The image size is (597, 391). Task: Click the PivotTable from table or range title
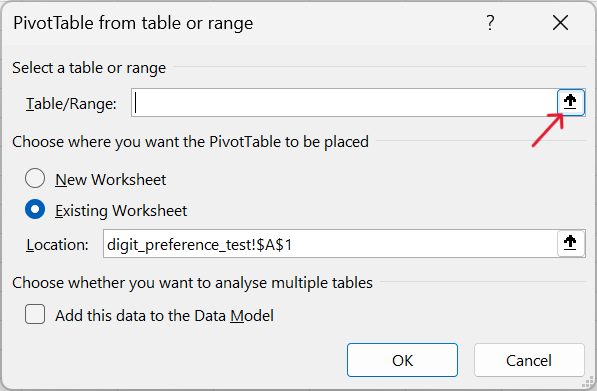click(x=133, y=23)
